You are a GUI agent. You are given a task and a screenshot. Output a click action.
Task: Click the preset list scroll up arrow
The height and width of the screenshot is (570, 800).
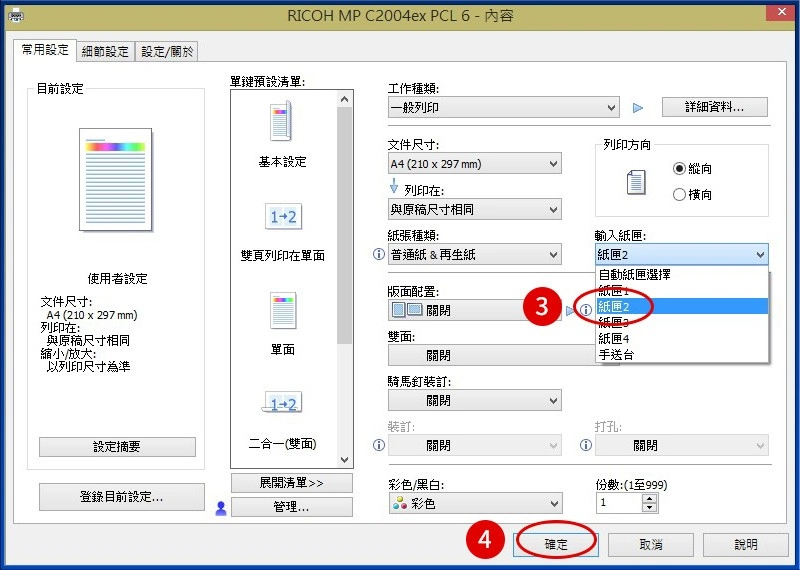[344, 99]
